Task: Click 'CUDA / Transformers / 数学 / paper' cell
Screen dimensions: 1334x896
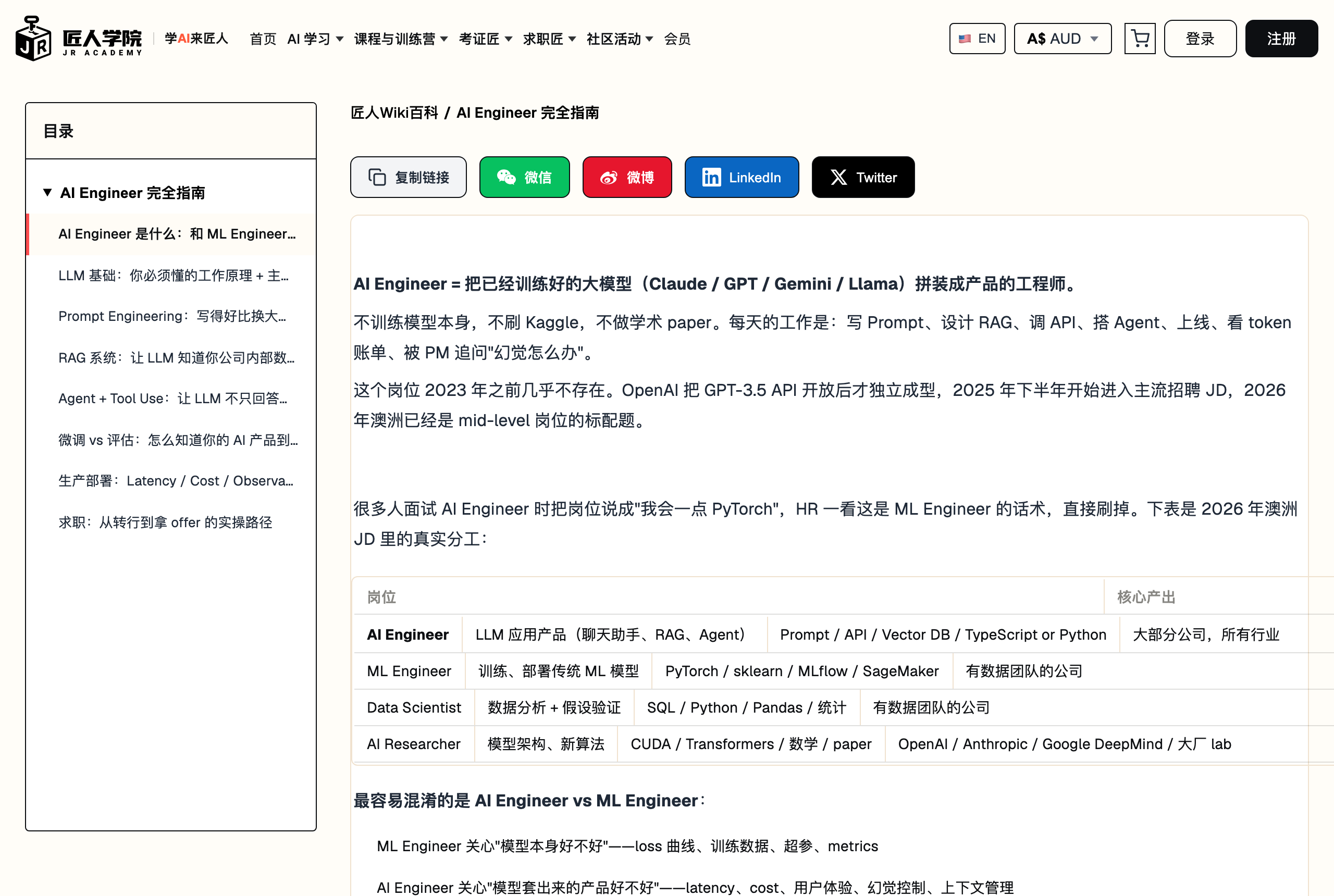Action: (x=751, y=744)
